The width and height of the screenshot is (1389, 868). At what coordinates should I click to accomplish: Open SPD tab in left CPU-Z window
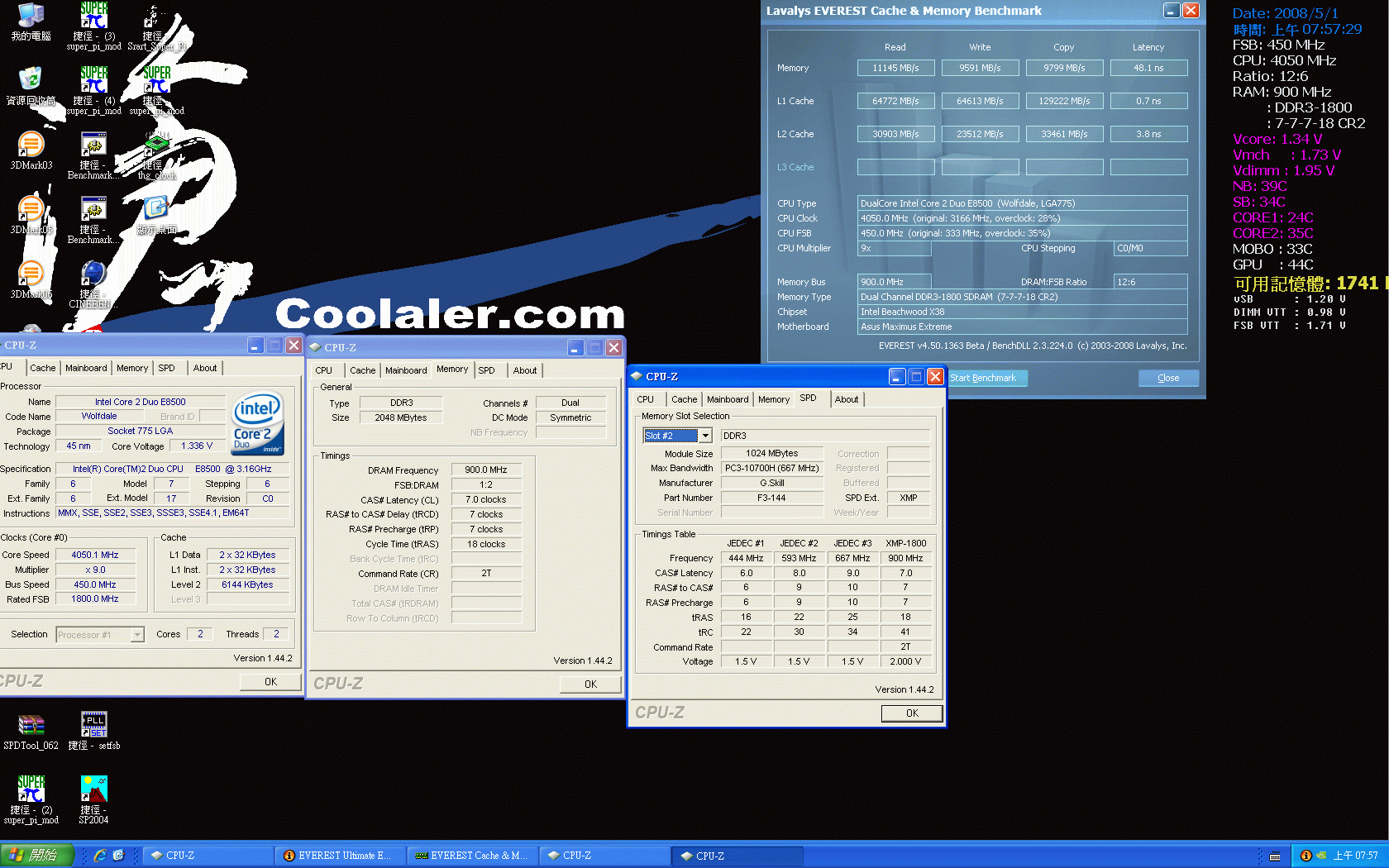(166, 368)
